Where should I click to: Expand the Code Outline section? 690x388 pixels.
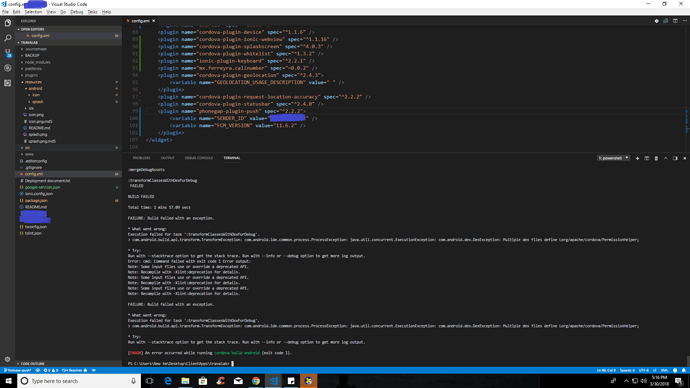pos(68,364)
